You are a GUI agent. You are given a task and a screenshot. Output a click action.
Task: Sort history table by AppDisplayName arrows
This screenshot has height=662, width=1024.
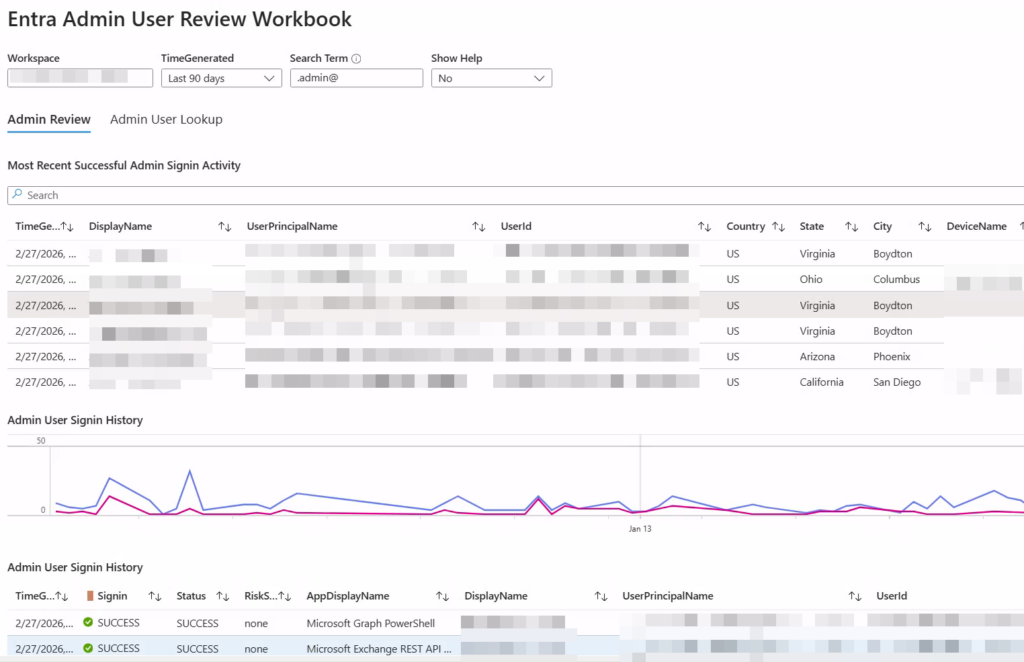[x=442, y=596]
